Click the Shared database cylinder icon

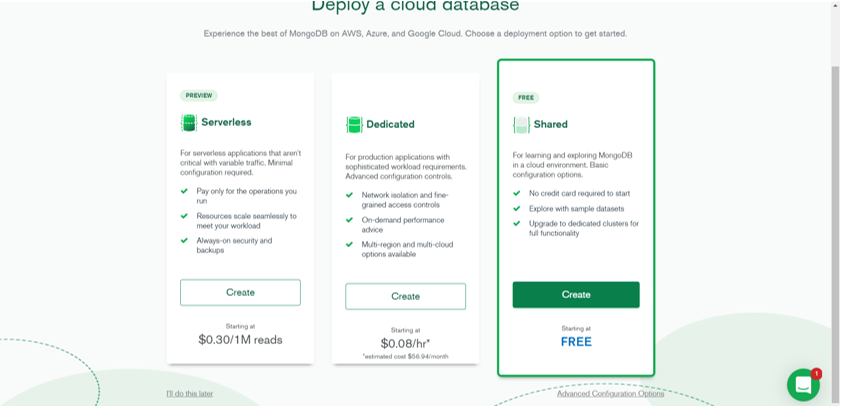521,125
